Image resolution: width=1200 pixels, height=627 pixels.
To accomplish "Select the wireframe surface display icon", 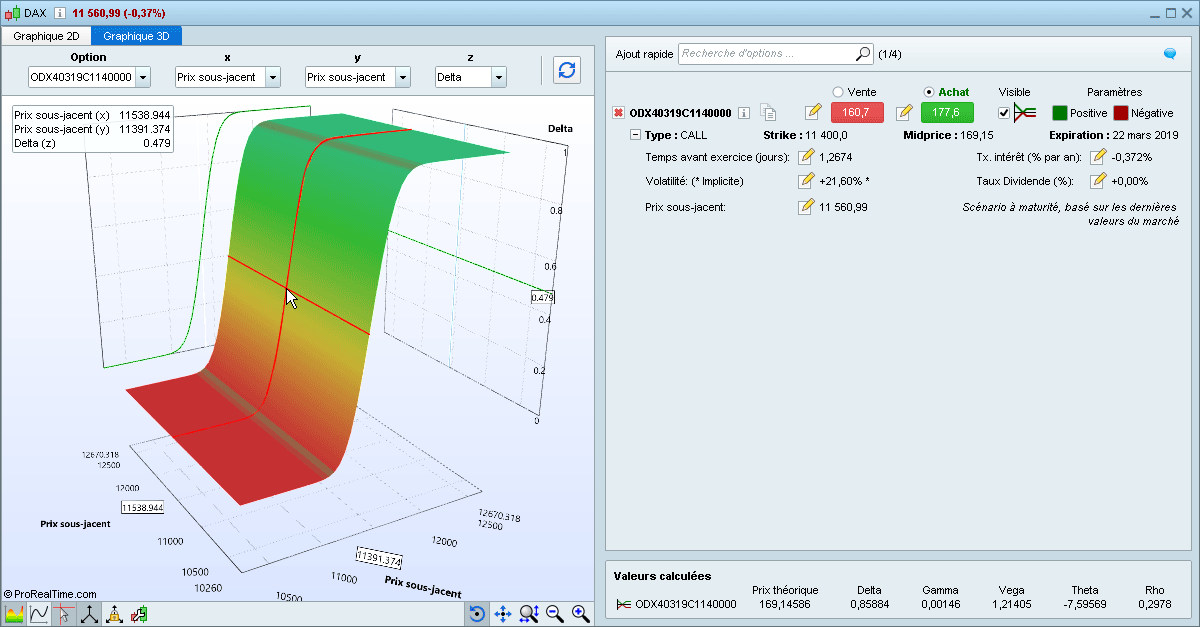I will tap(40, 614).
